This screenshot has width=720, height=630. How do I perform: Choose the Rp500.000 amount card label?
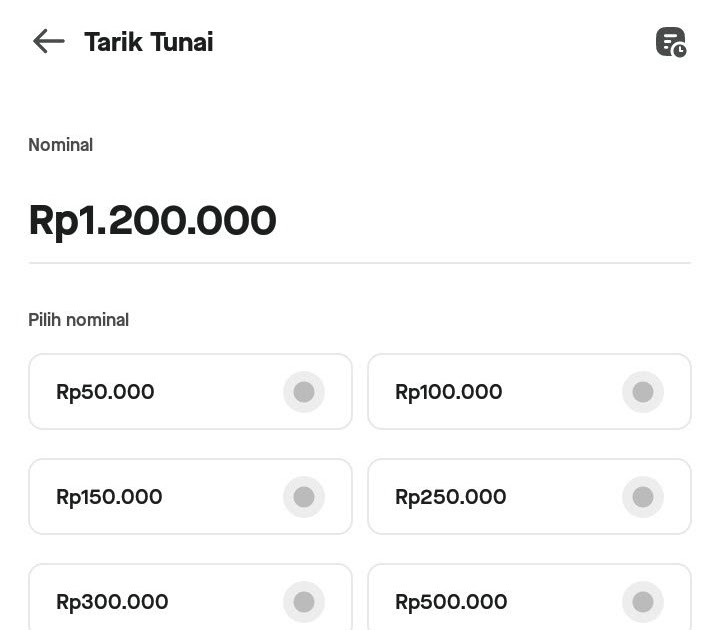click(x=451, y=602)
